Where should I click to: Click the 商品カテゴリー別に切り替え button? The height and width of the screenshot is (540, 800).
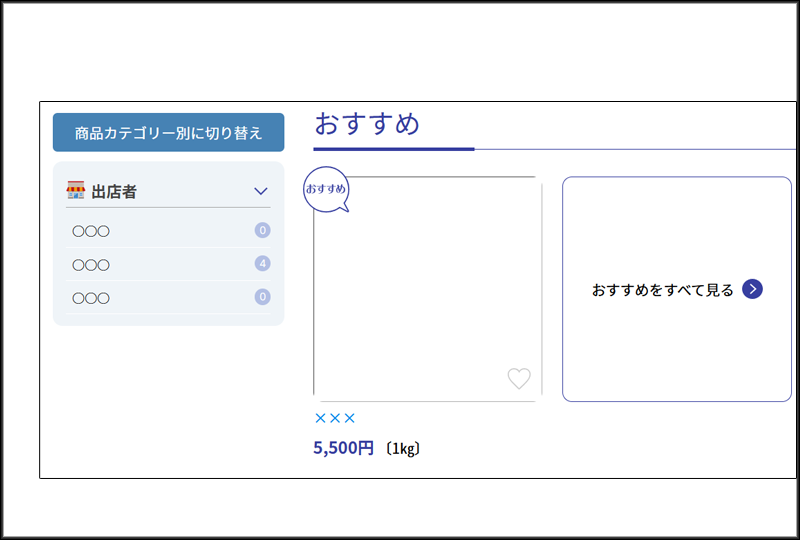click(x=168, y=132)
